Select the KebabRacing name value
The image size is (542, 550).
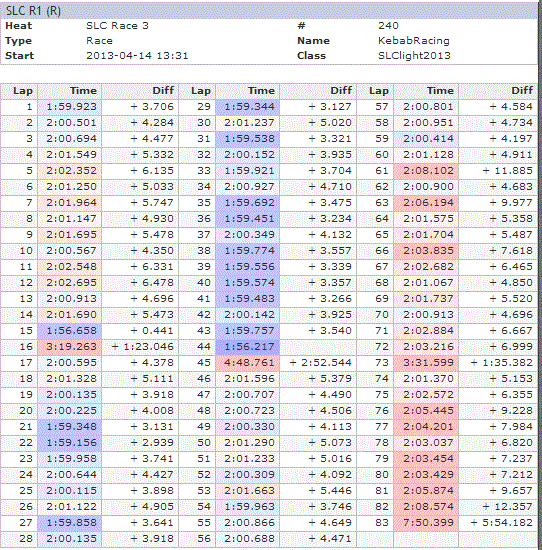point(414,41)
